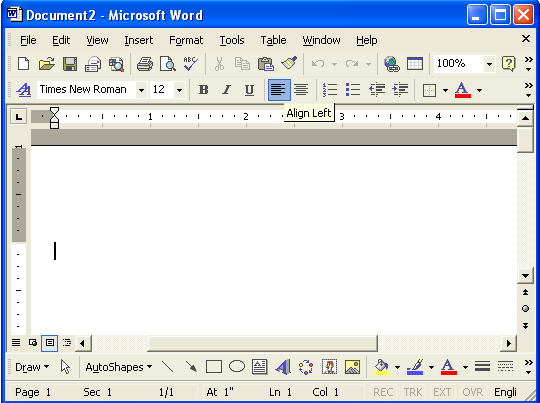This screenshot has width=540, height=403.
Task: Toggle Underline formatting
Action: (x=249, y=90)
